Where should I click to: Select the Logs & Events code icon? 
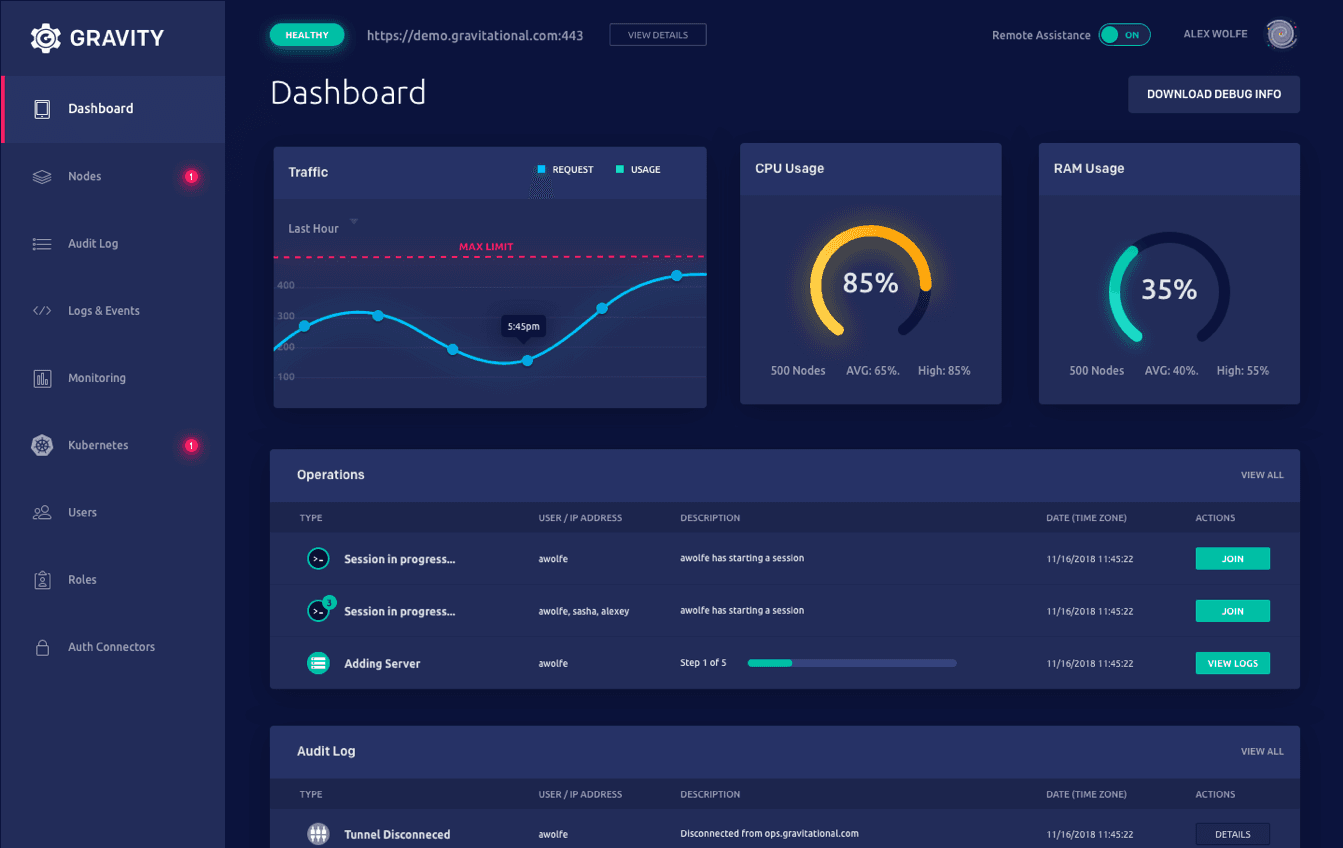41,310
